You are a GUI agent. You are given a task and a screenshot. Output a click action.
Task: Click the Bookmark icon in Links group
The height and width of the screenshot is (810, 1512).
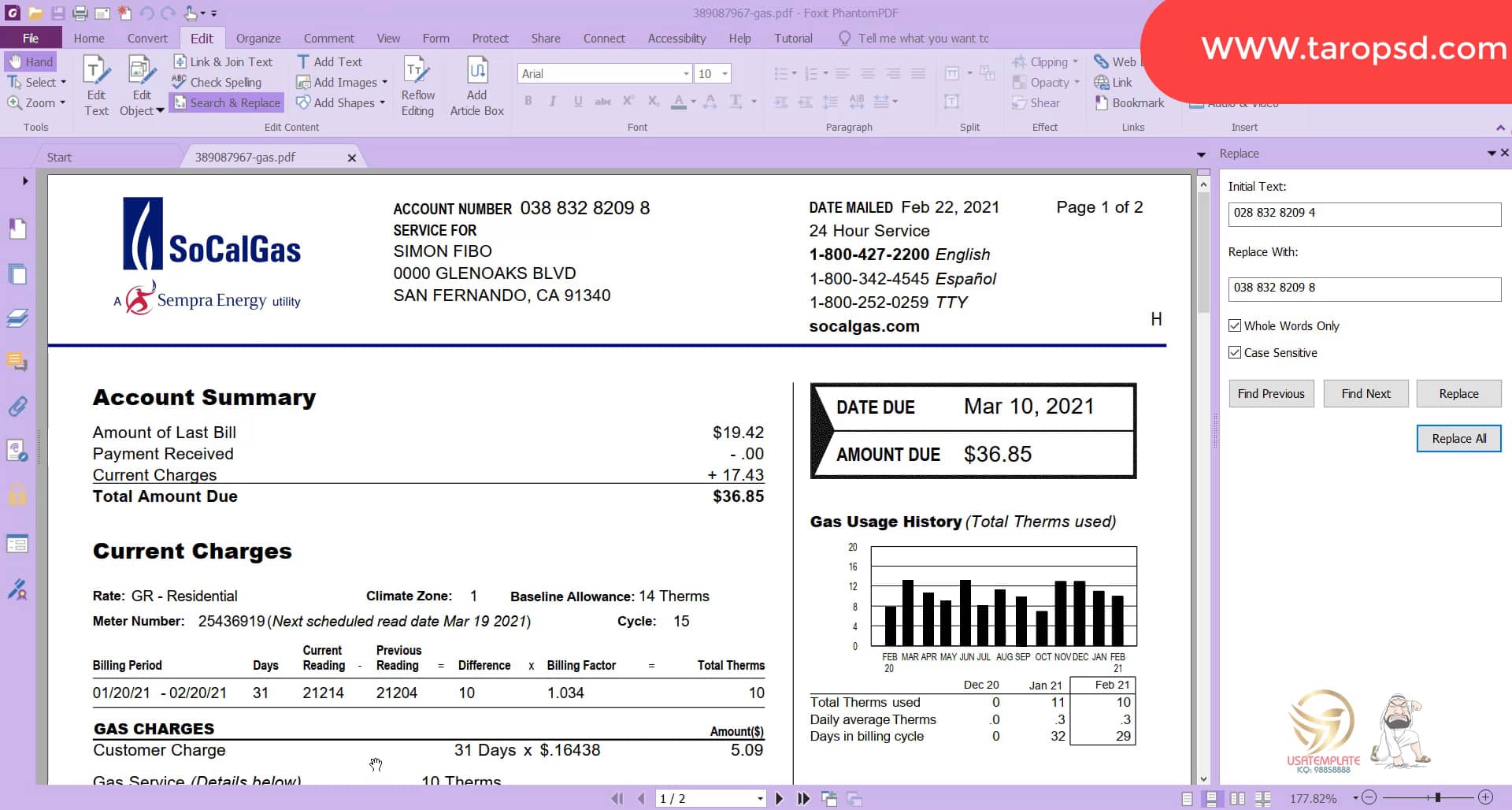1102,102
